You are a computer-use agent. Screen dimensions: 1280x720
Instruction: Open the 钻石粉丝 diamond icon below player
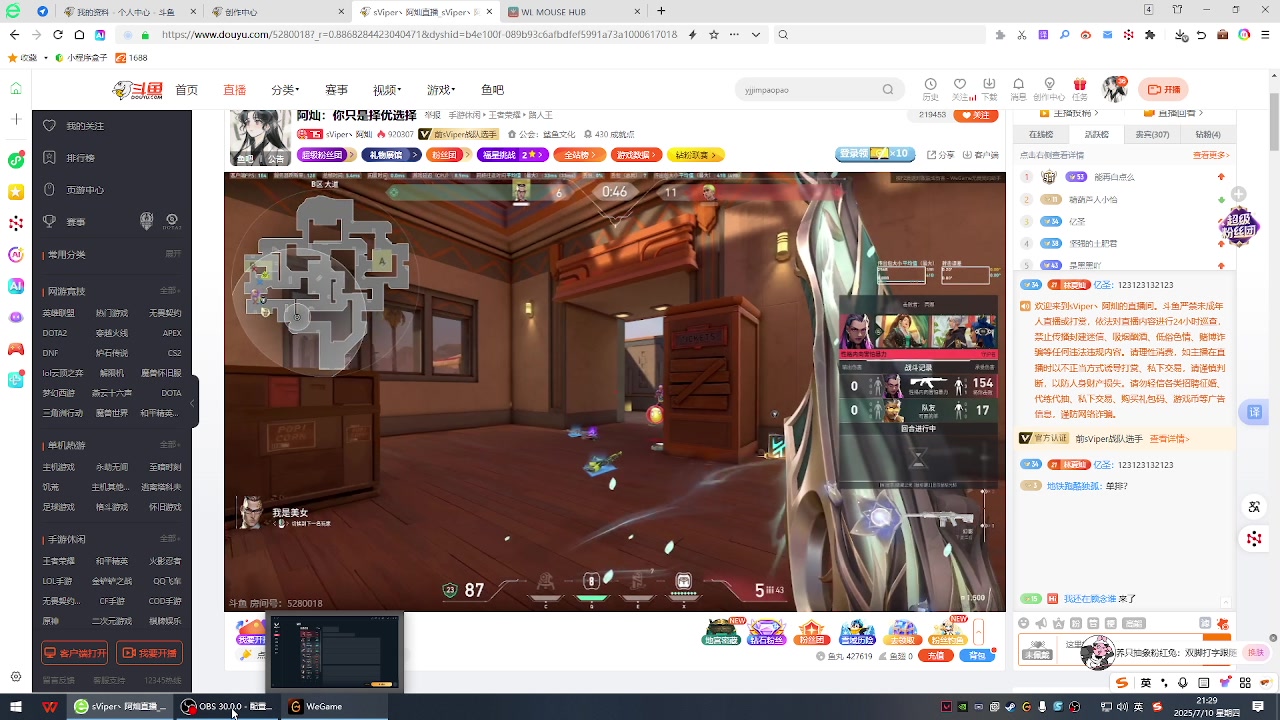click(x=767, y=632)
